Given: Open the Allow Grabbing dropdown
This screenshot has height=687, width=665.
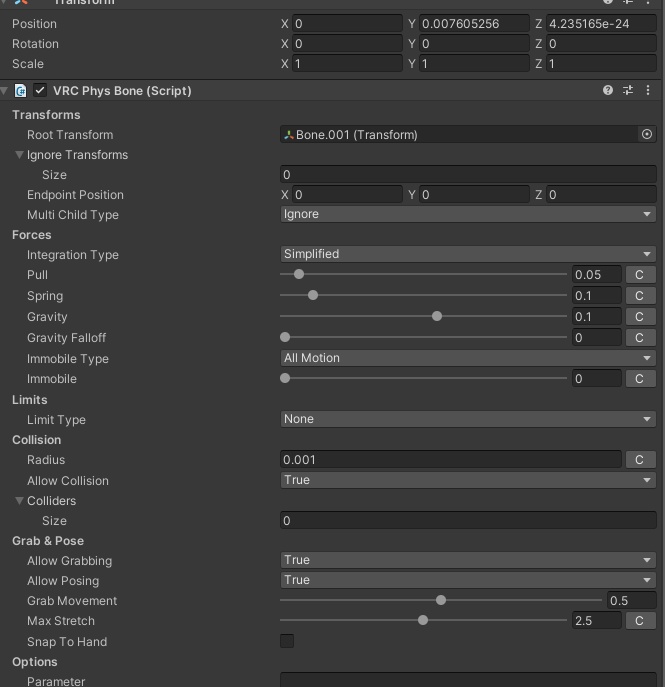Looking at the screenshot, I should pos(468,560).
